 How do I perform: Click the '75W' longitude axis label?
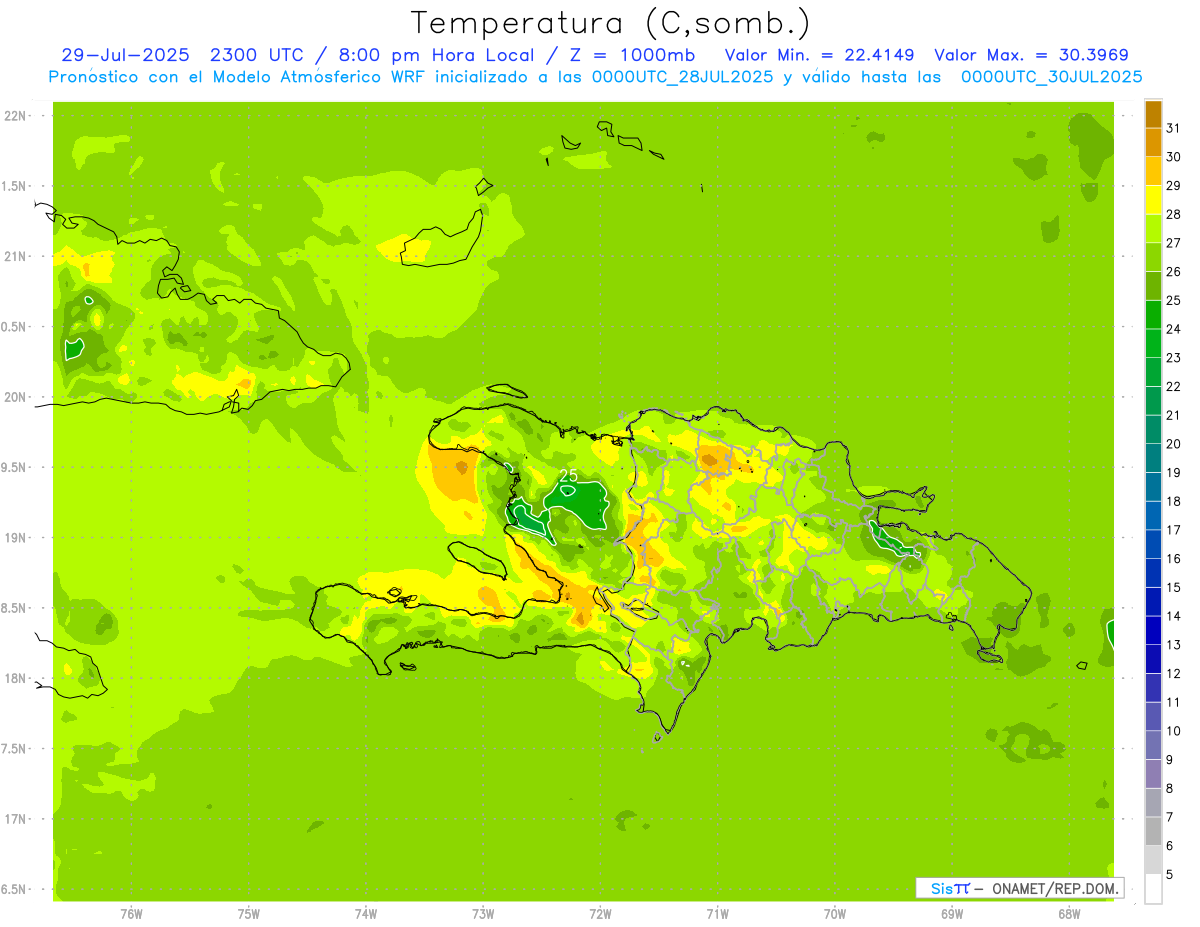tap(249, 914)
